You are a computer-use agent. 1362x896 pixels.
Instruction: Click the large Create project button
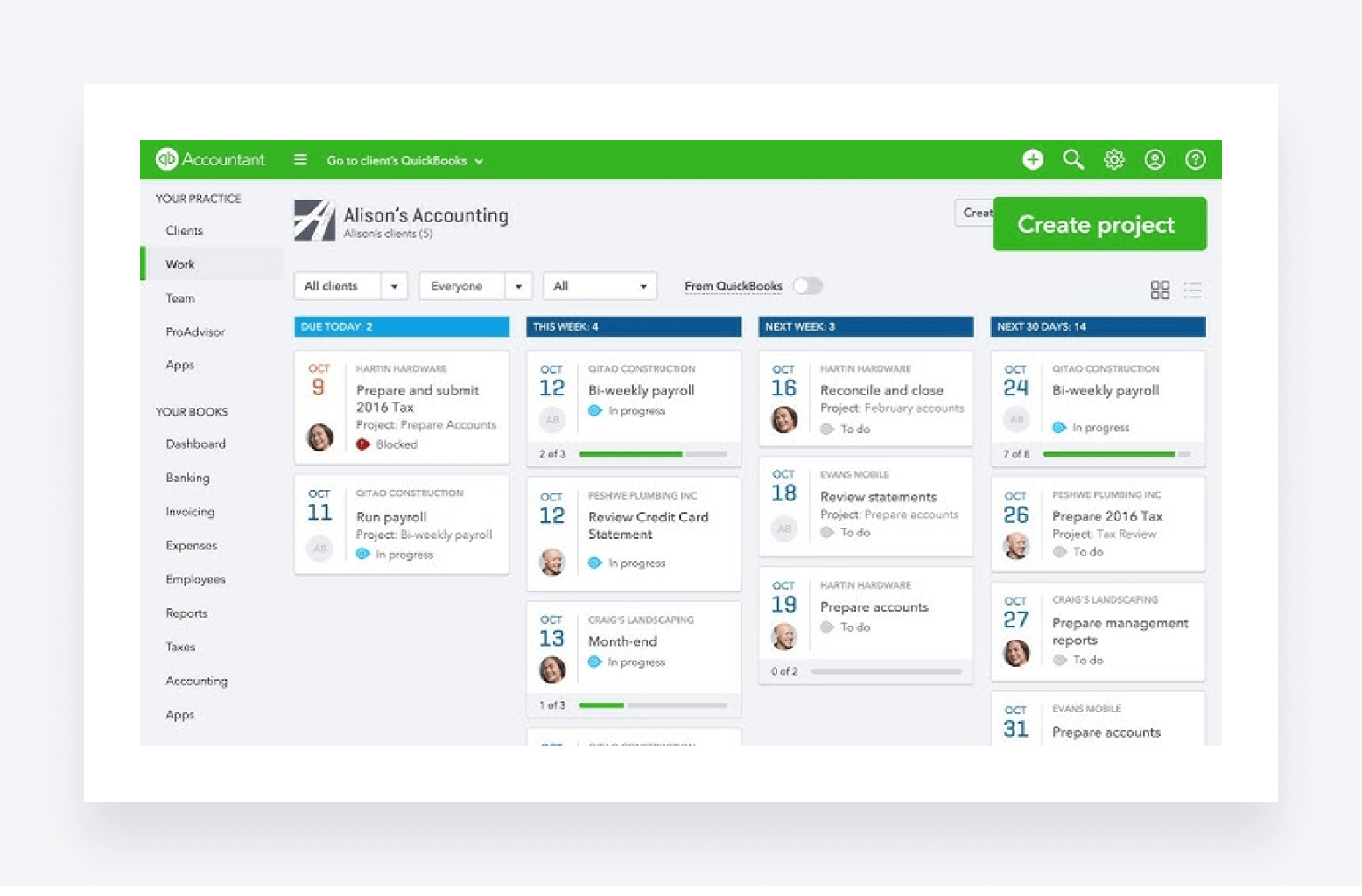coord(1099,224)
